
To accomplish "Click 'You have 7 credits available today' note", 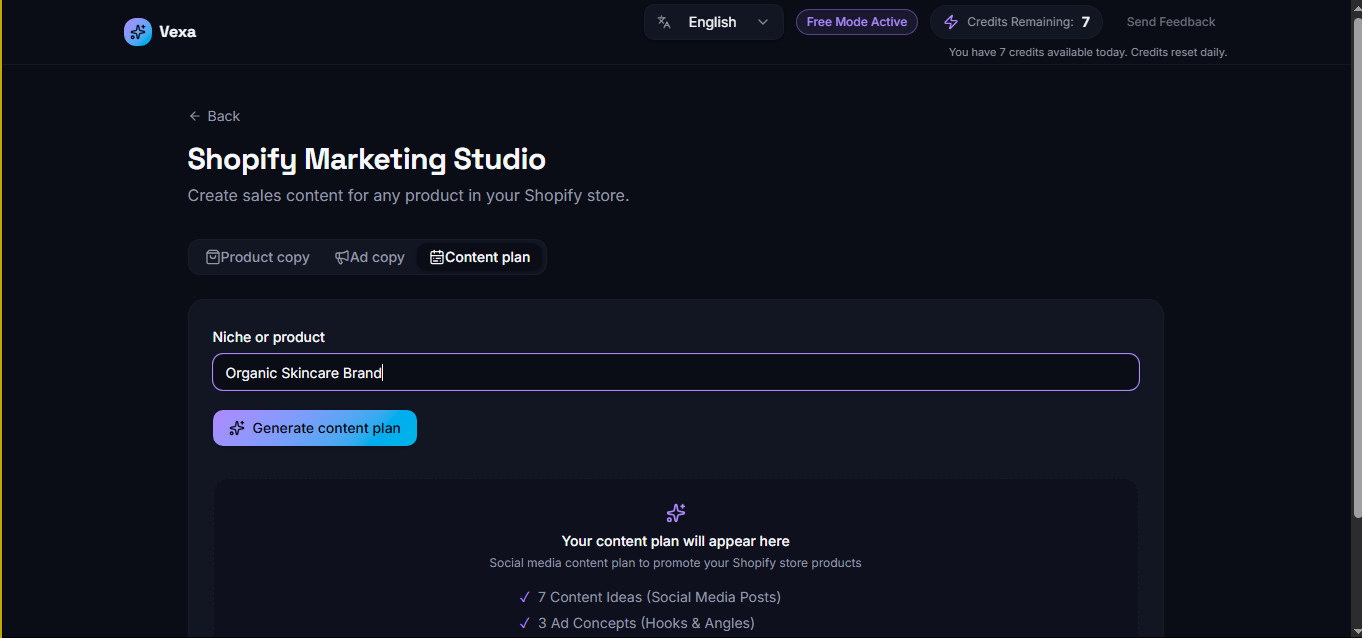I will pos(1088,52).
